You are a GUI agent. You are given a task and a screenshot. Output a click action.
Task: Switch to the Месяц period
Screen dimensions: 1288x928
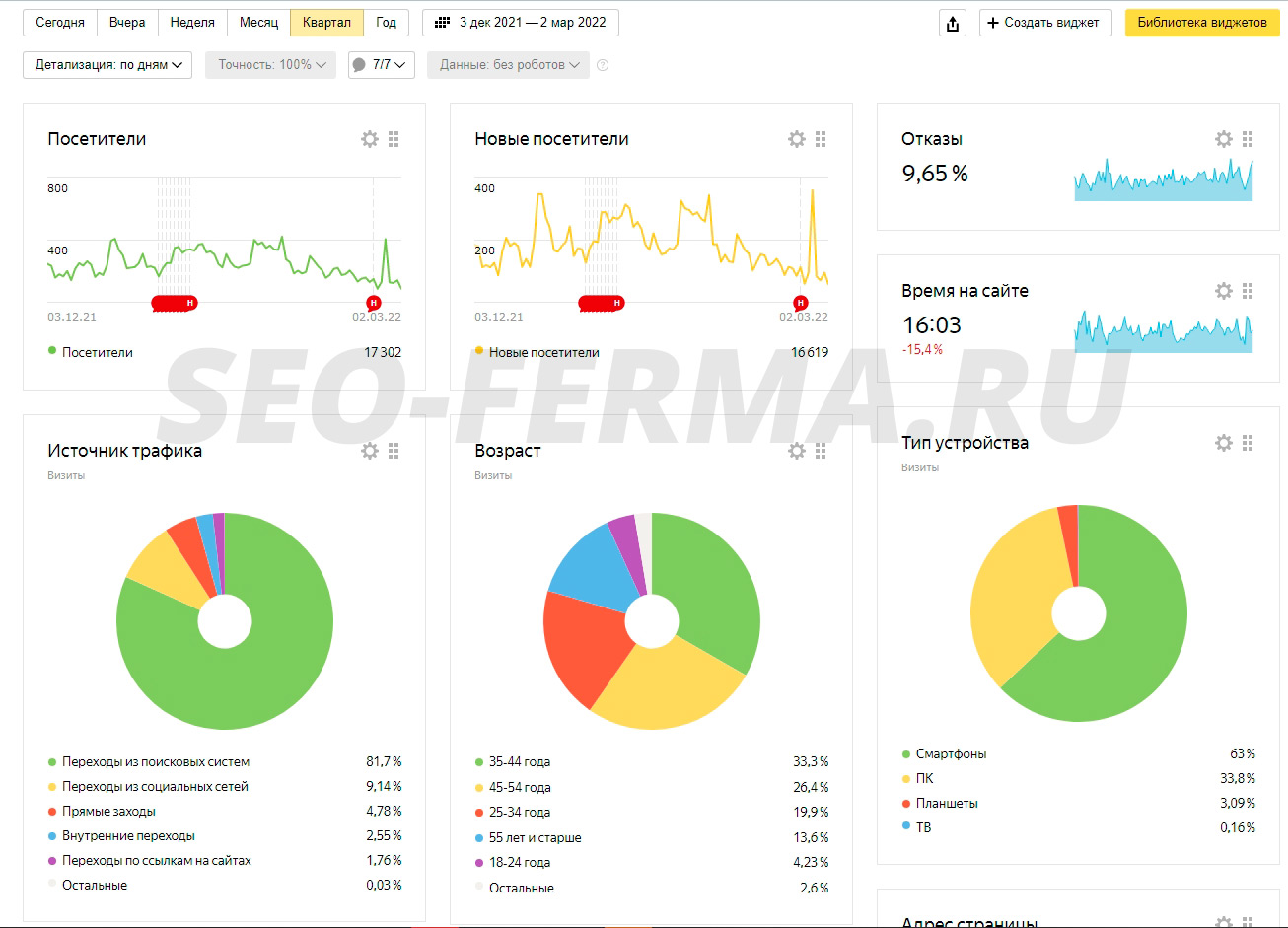(259, 22)
